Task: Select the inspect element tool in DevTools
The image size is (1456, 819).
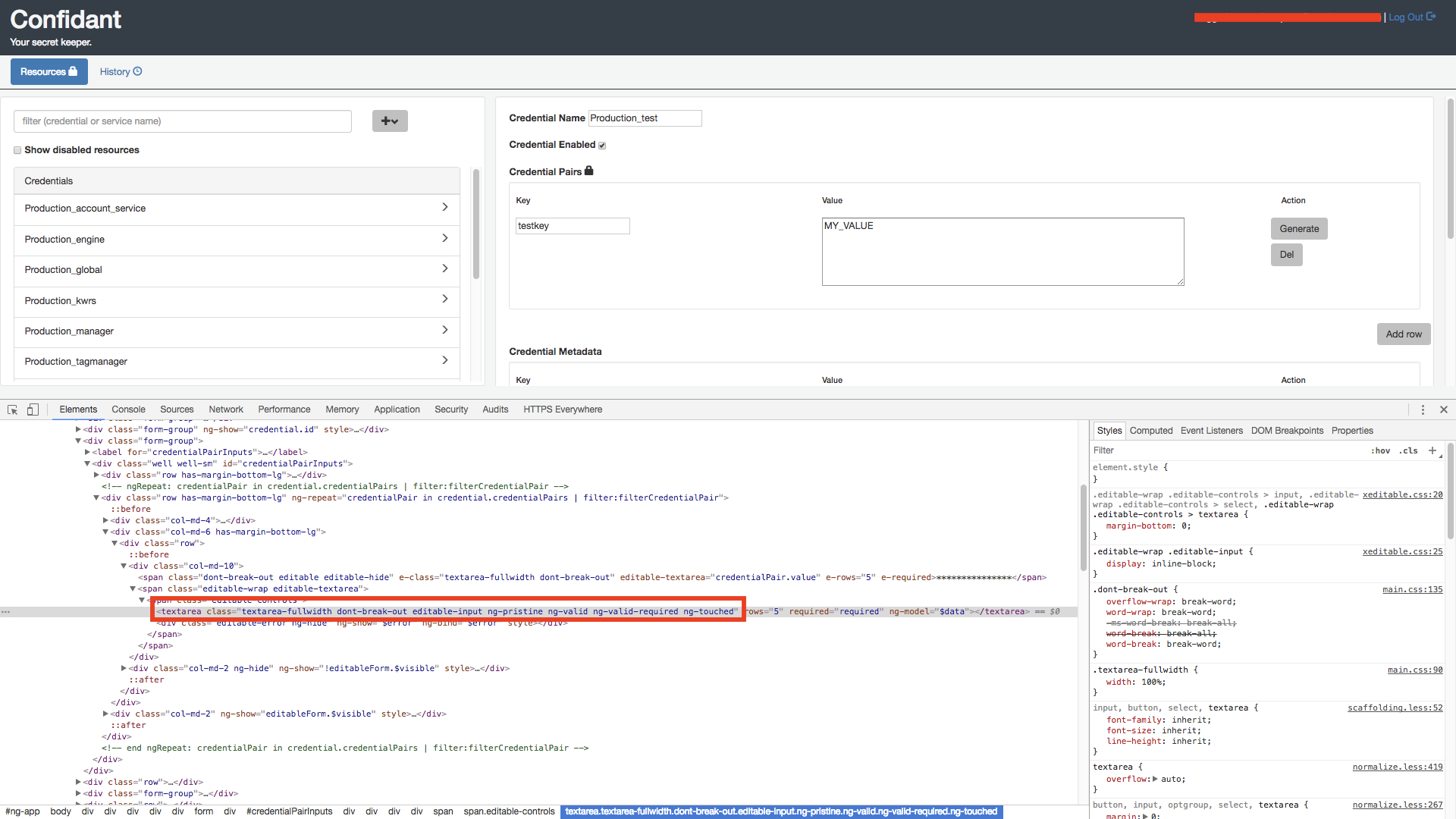Action: [x=12, y=409]
